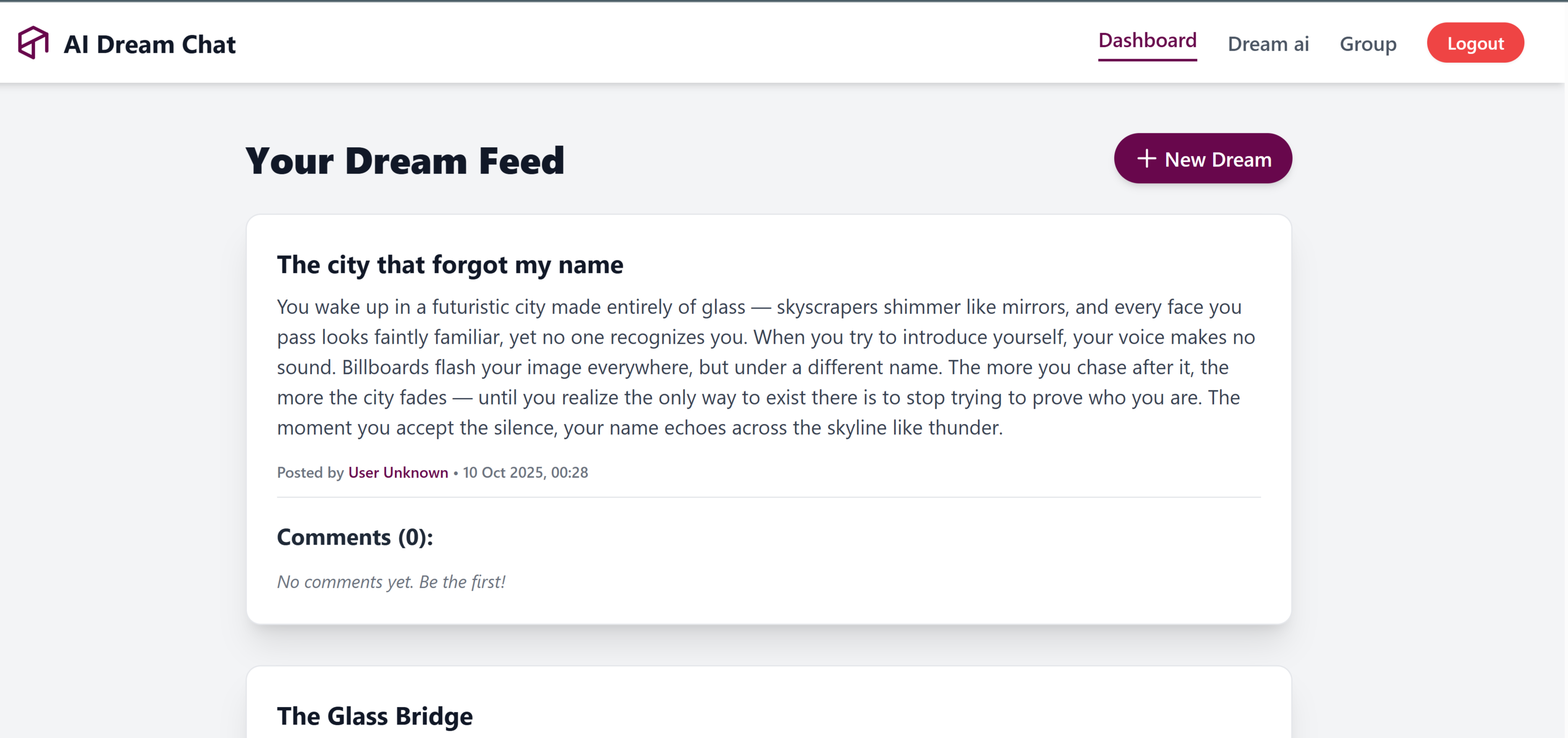Viewport: 1568px width, 738px height.
Task: Click the post timestamp "10 Oct 2025, 00:28"
Action: (x=525, y=472)
